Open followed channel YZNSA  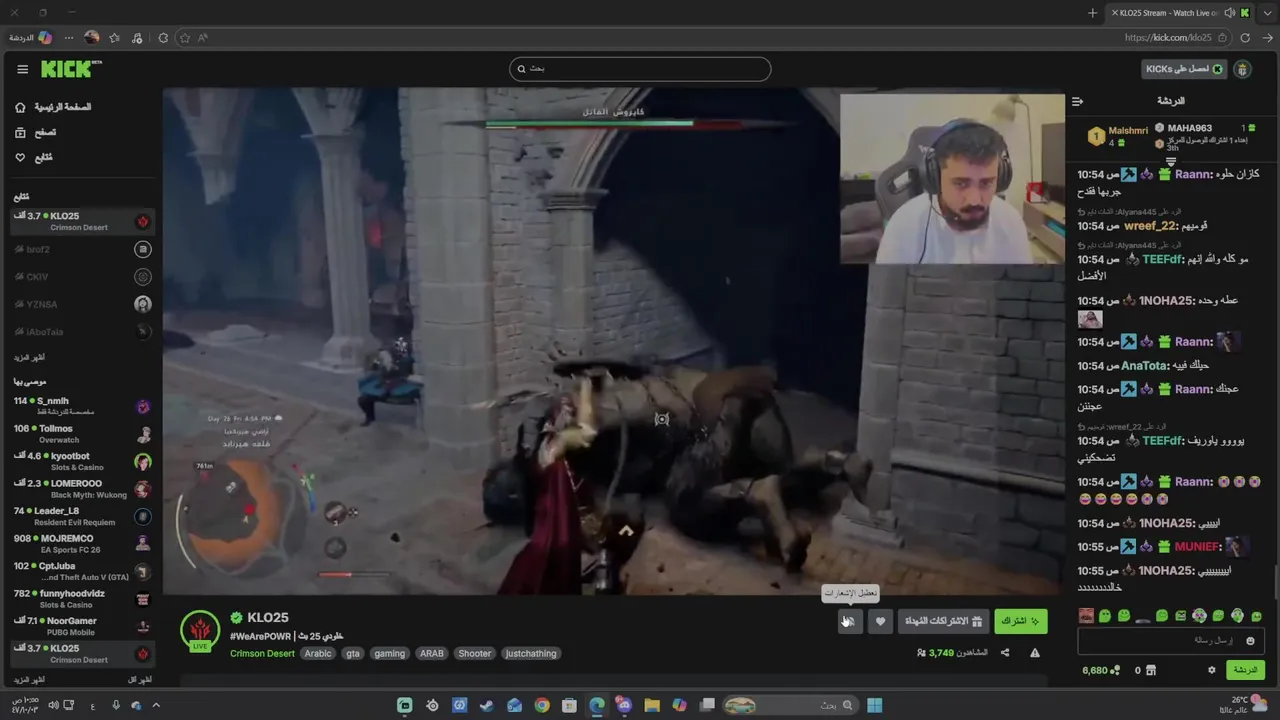click(83, 304)
